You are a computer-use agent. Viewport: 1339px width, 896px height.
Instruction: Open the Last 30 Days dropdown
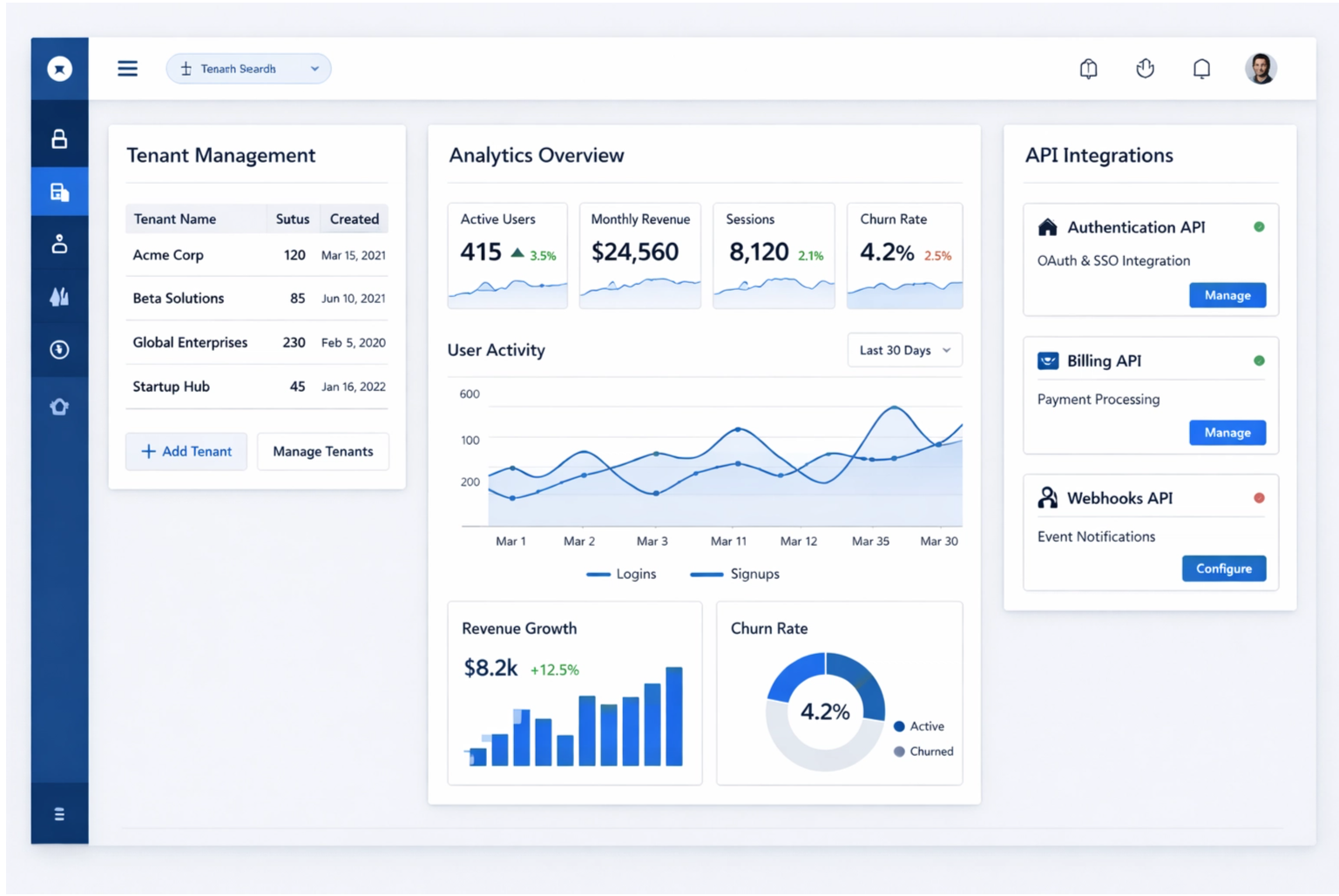pos(903,350)
